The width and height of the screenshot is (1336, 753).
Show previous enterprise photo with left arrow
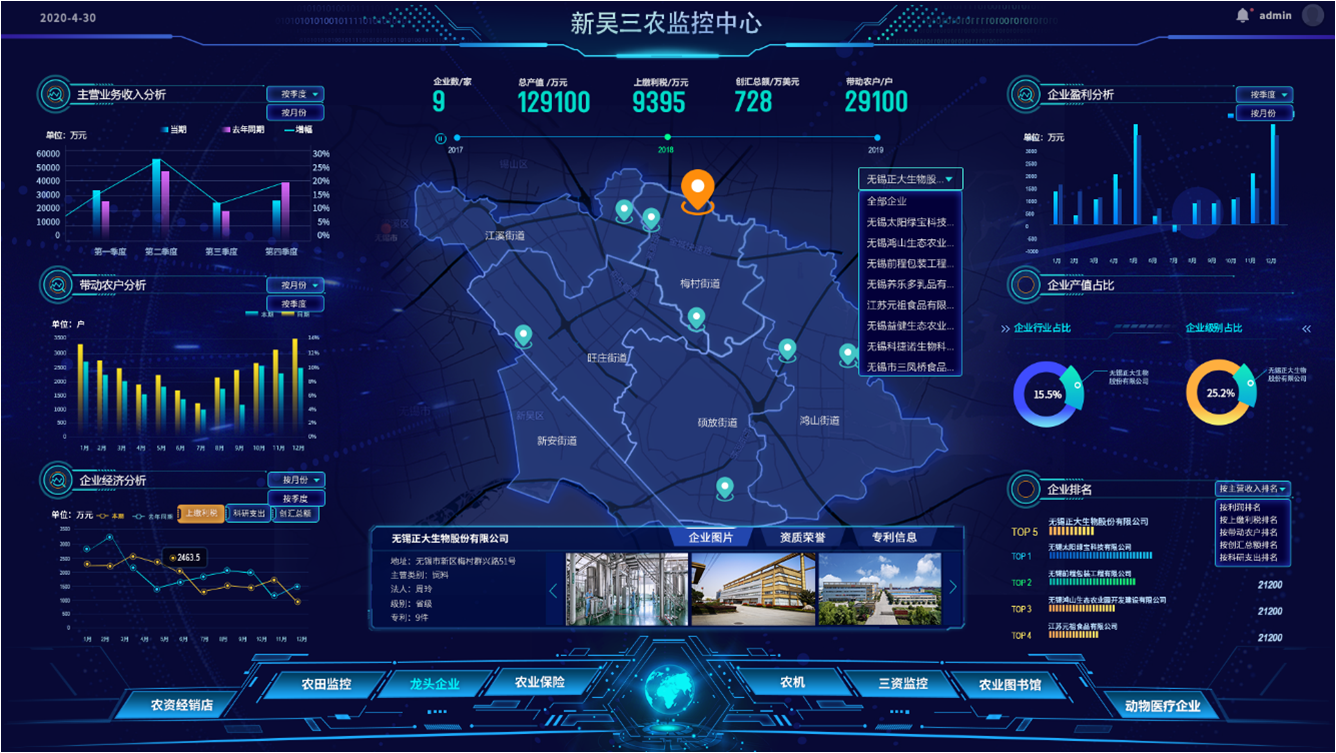(553, 590)
